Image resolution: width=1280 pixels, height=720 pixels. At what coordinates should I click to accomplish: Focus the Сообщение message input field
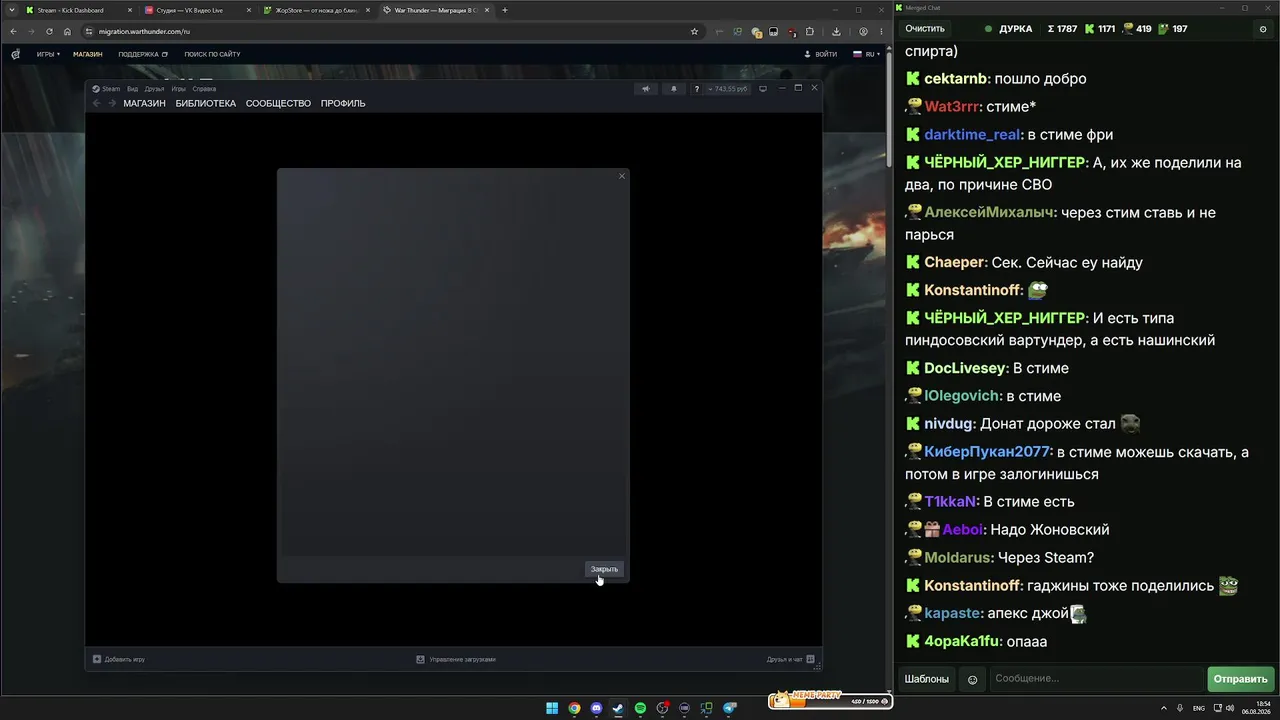[x=1096, y=679]
